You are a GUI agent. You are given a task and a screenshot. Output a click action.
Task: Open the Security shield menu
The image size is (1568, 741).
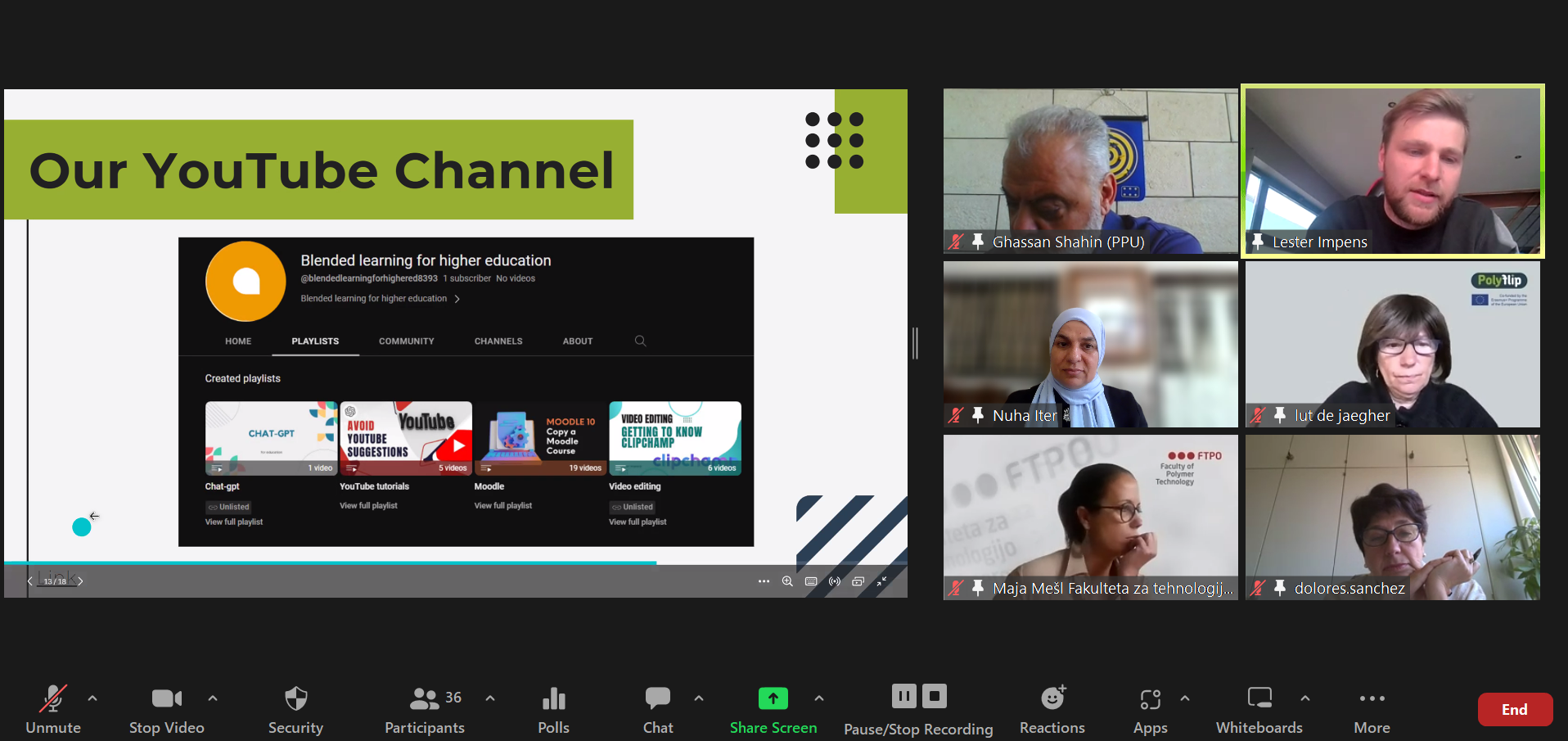click(295, 710)
